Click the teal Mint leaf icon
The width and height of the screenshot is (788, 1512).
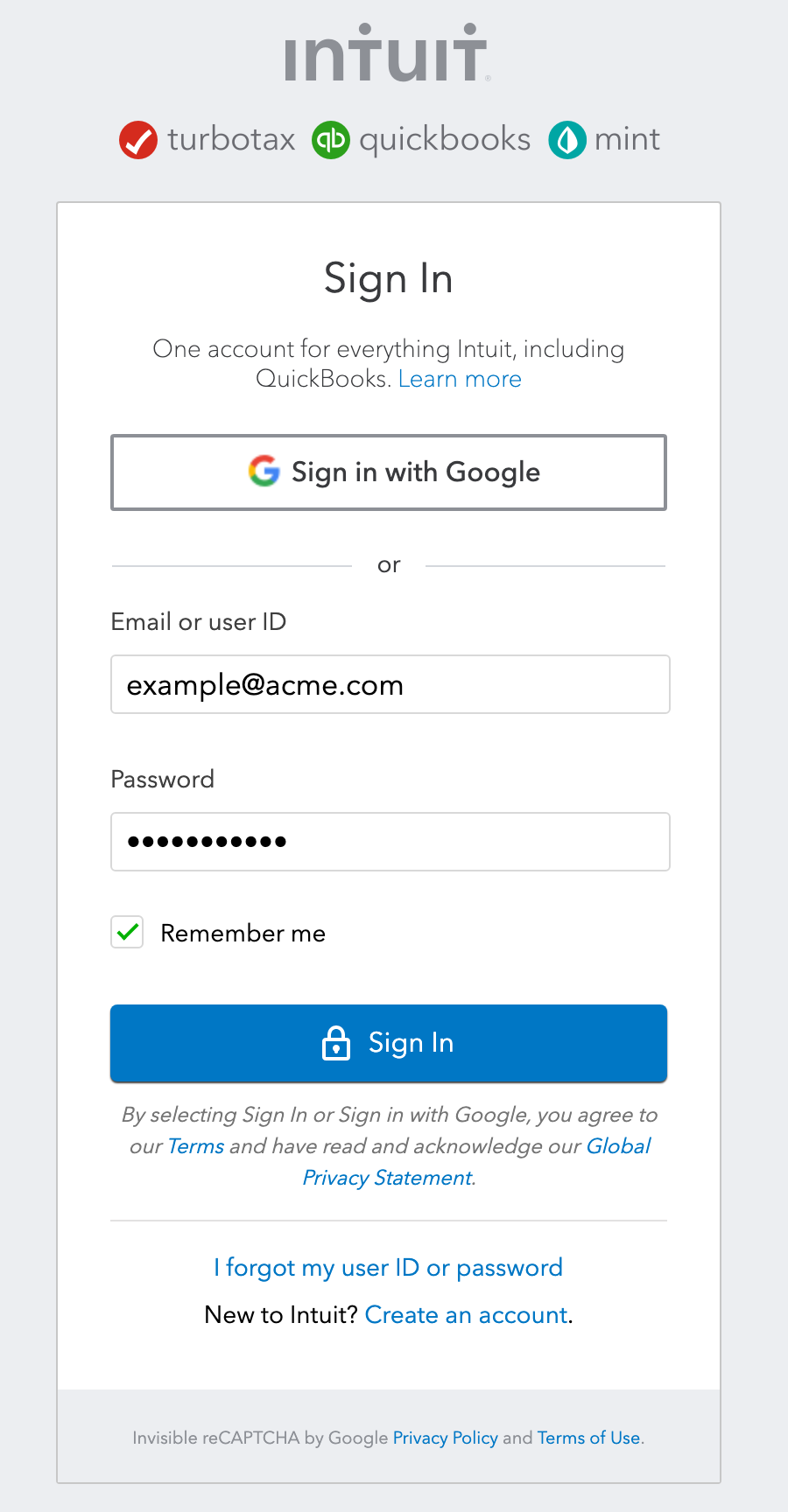pyautogui.click(x=567, y=140)
